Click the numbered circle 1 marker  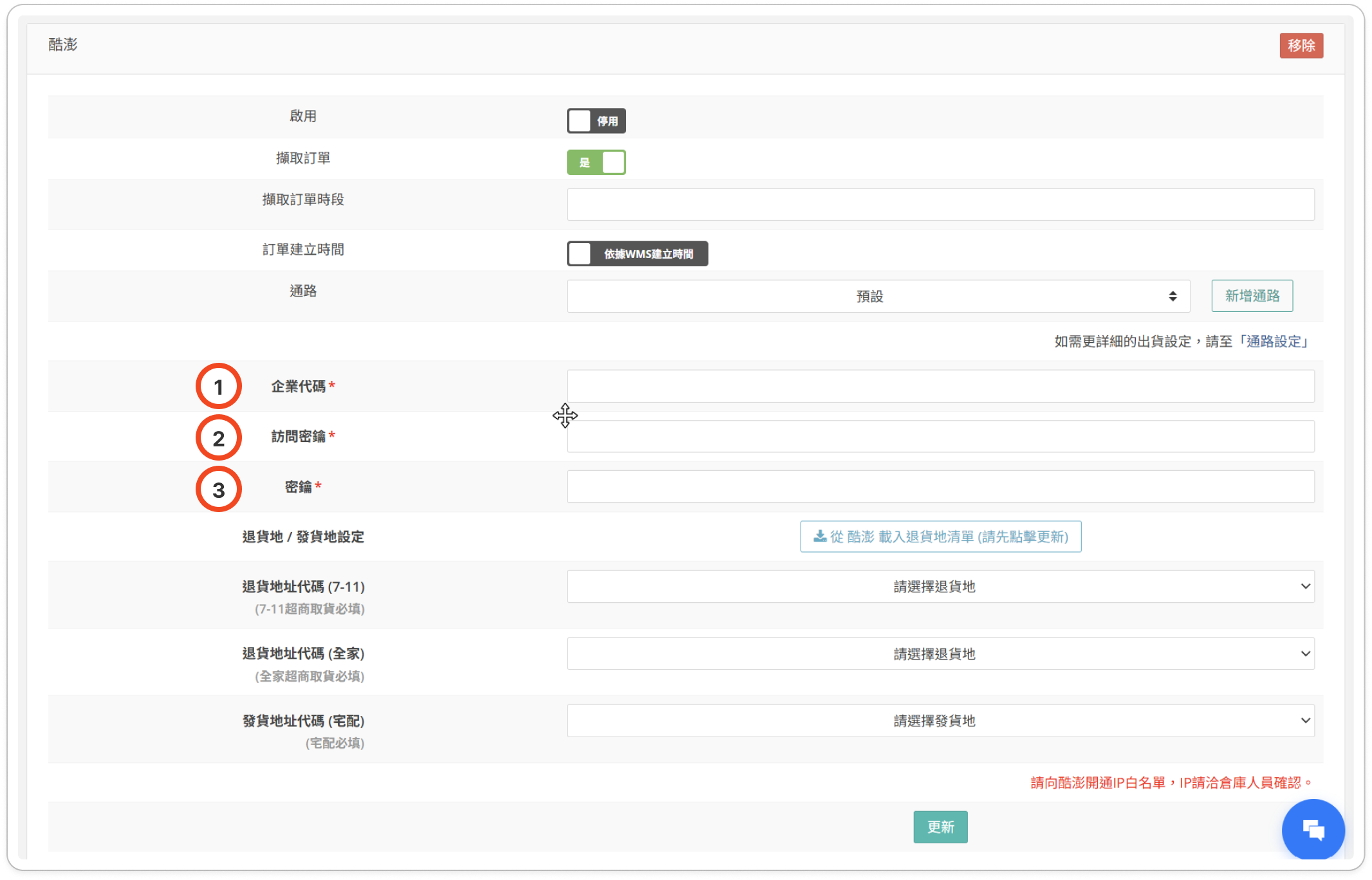(219, 387)
